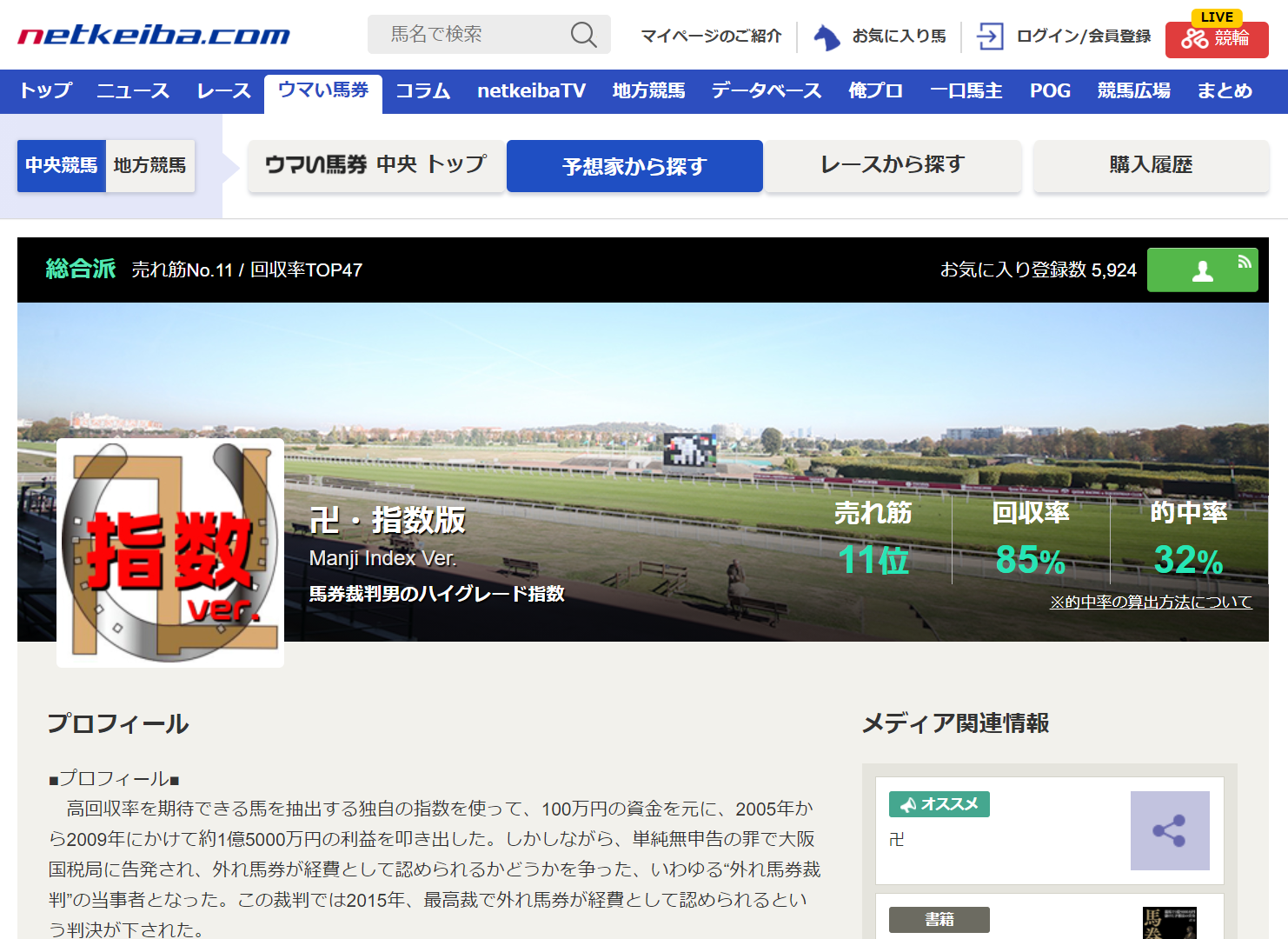Open the 地方競馬 item in the main navigation bar

pyautogui.click(x=648, y=90)
